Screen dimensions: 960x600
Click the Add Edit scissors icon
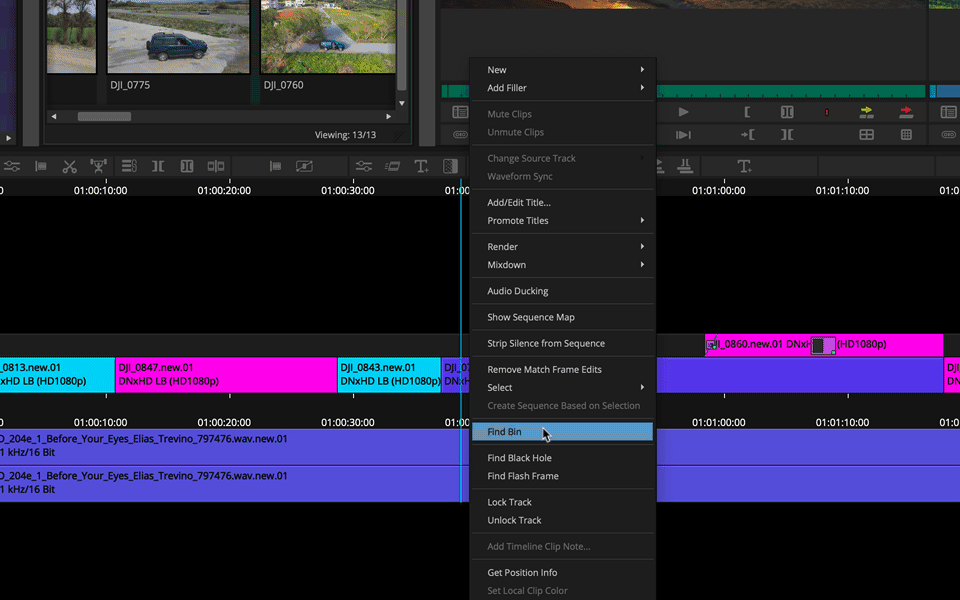click(x=70, y=166)
